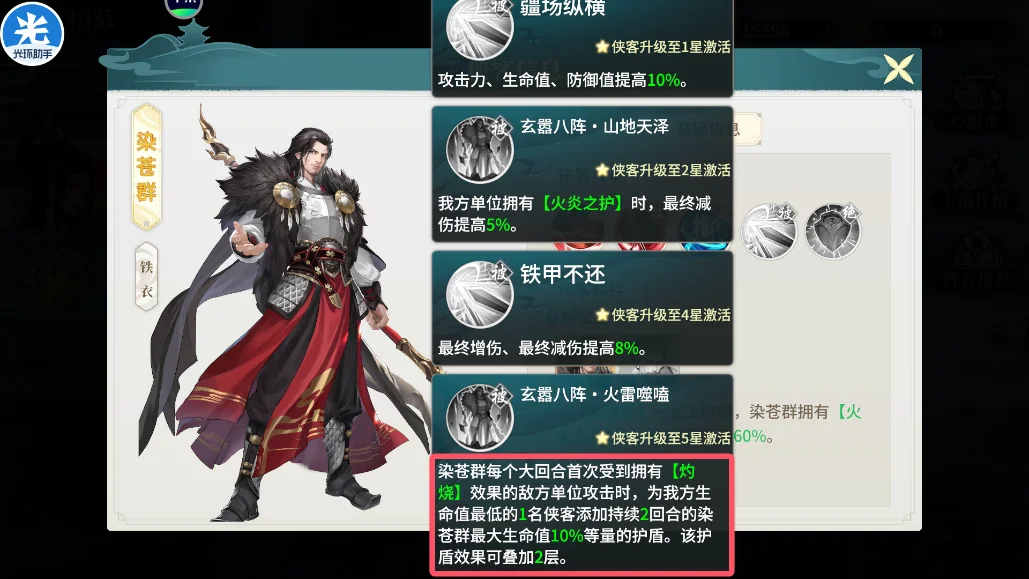Image resolution: width=1029 pixels, height=579 pixels.
Task: Click the 侠客升级至5星激活 star label
Action: coord(663,438)
